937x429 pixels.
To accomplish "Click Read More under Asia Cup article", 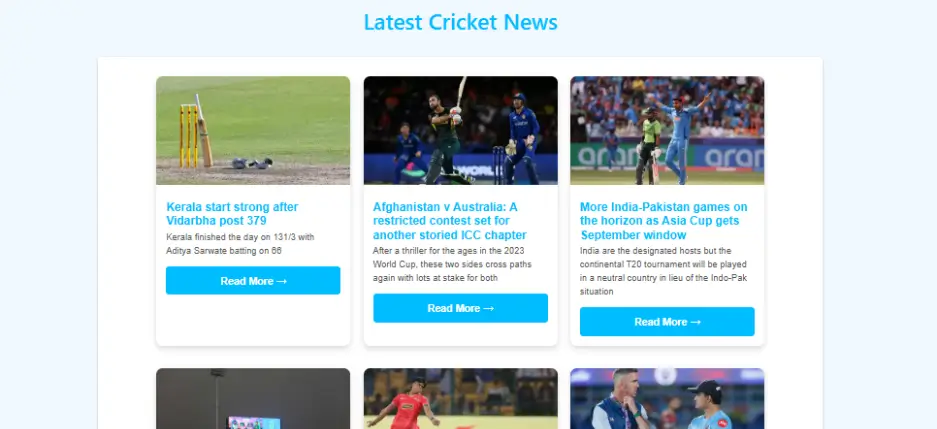I will point(667,322).
